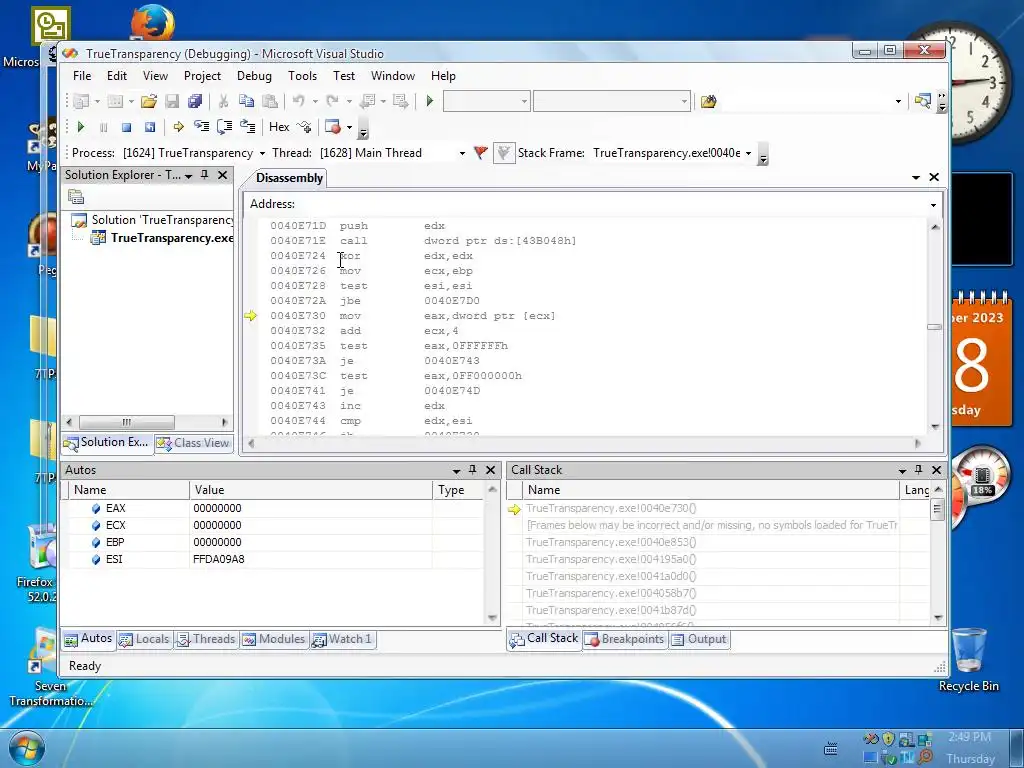Click the Cut scissors icon
1024x768 pixels.
223,101
